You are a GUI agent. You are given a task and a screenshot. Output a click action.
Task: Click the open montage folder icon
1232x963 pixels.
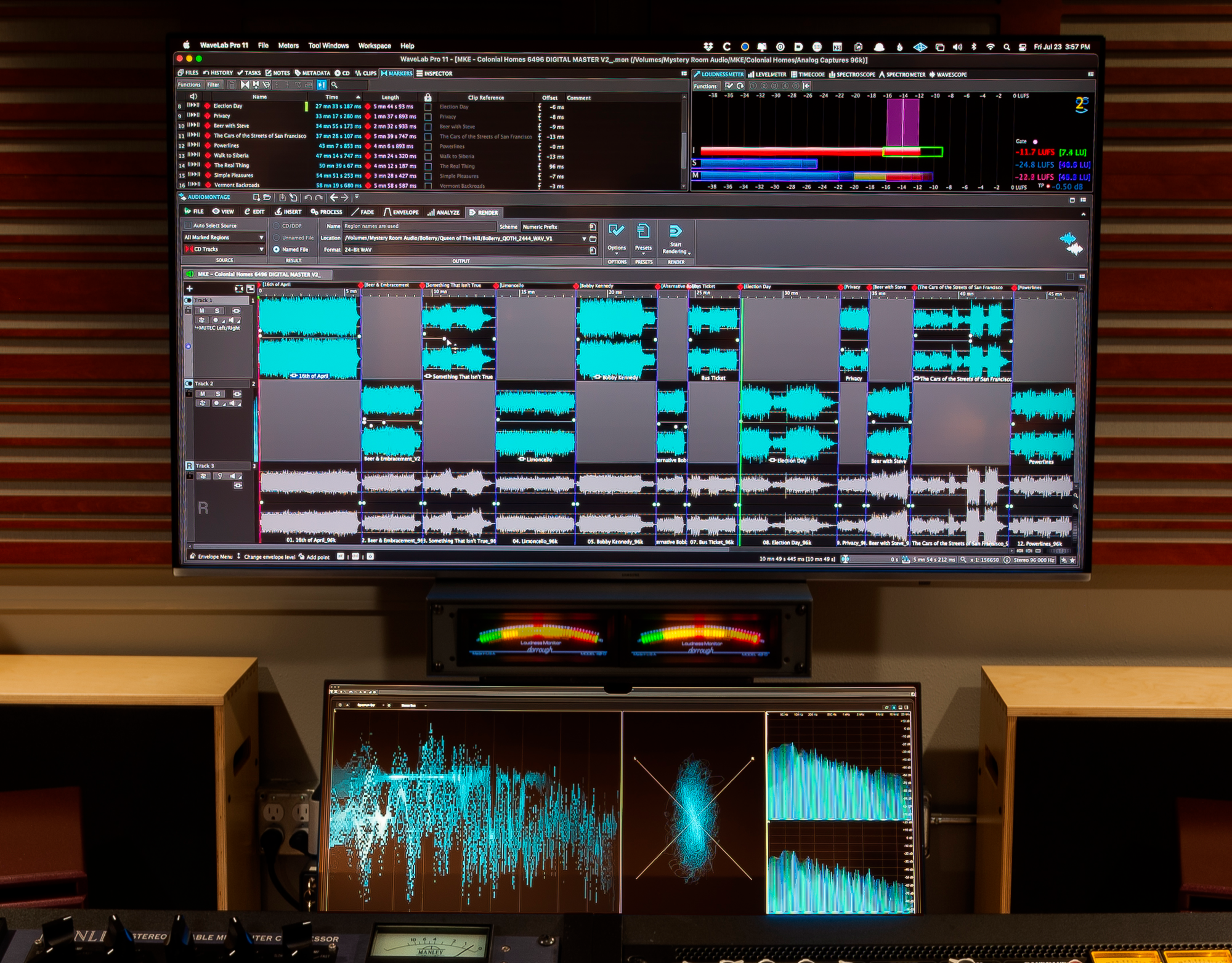pos(267,198)
